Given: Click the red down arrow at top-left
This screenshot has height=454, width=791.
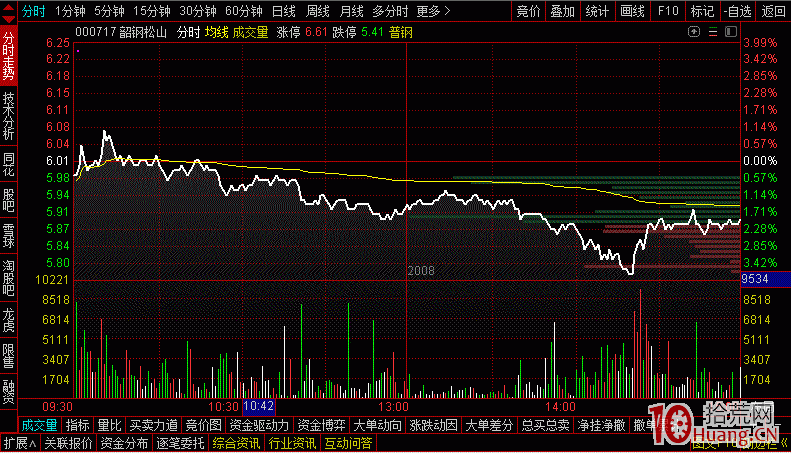Looking at the screenshot, I should [9, 19].
